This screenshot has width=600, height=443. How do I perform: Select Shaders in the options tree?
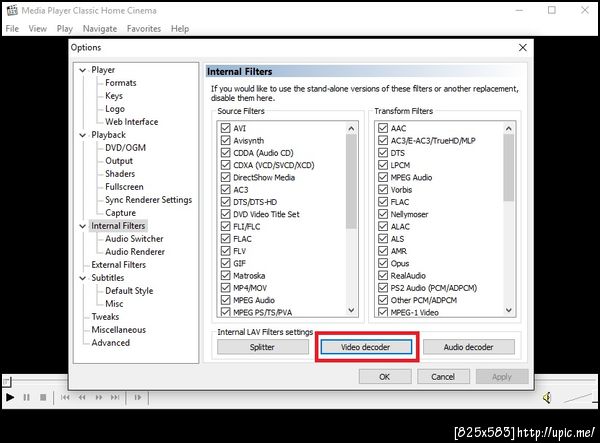click(x=120, y=174)
